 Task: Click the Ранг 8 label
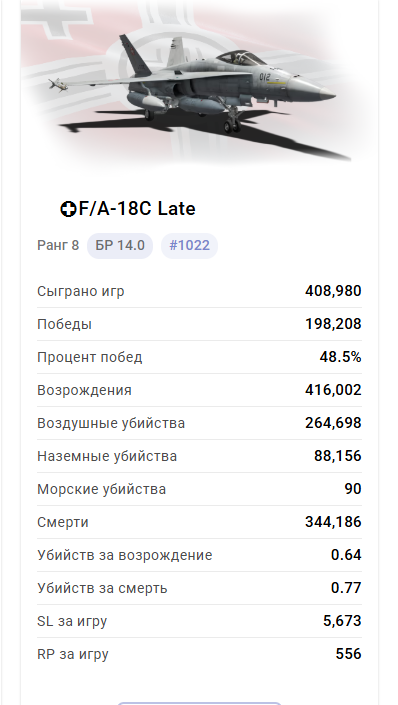click(58, 245)
